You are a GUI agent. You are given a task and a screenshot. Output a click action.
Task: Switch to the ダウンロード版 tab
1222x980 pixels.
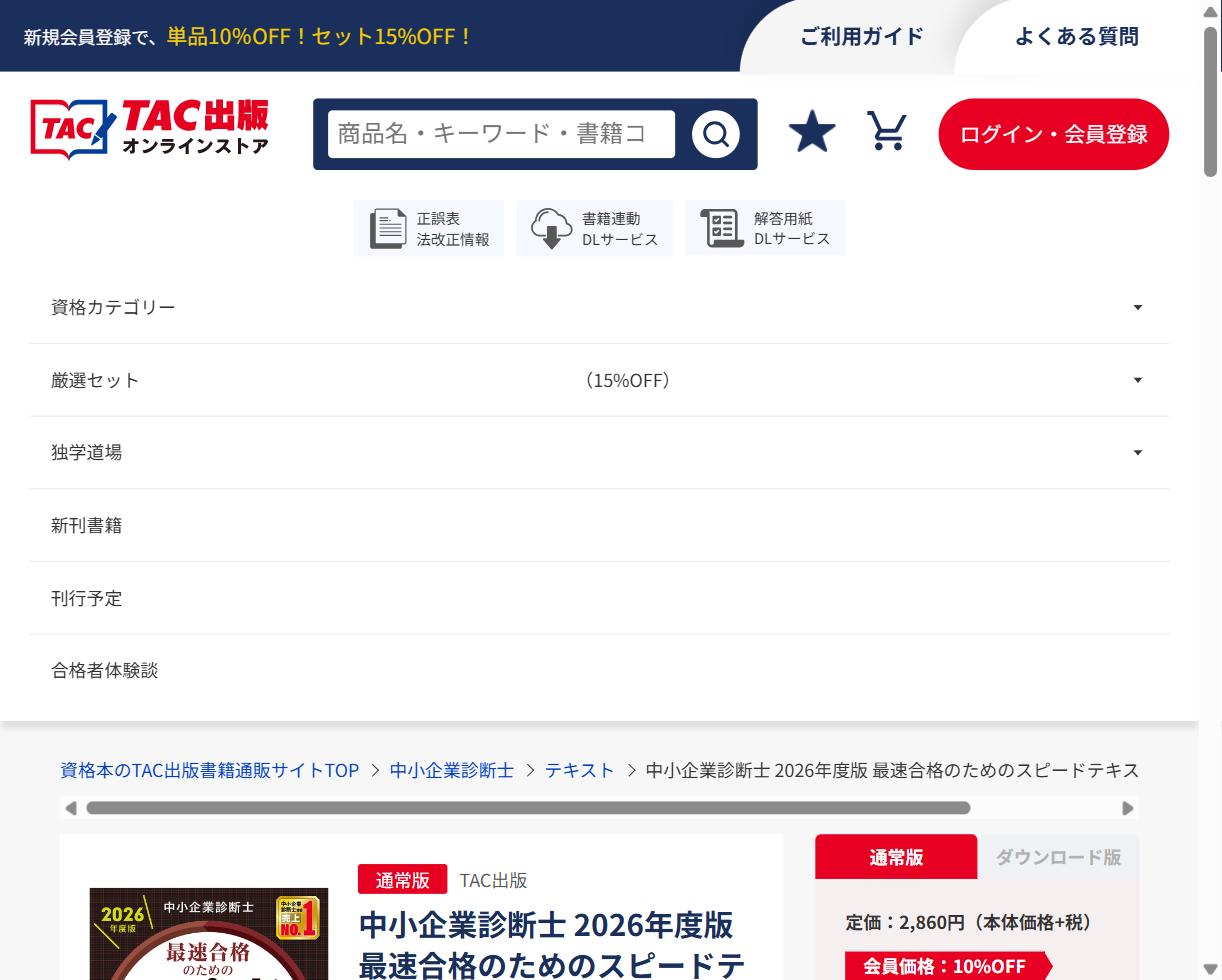point(1058,857)
